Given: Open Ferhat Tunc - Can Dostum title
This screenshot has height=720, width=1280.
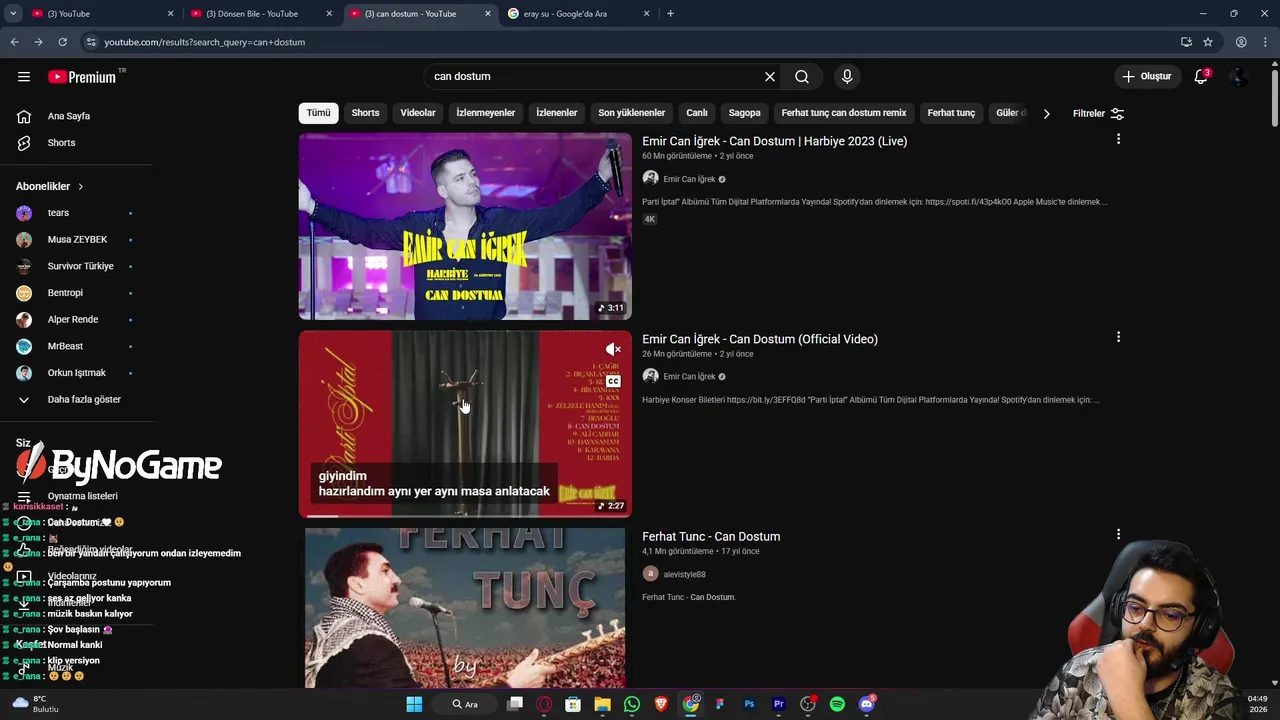Looking at the screenshot, I should pyautogui.click(x=711, y=537).
